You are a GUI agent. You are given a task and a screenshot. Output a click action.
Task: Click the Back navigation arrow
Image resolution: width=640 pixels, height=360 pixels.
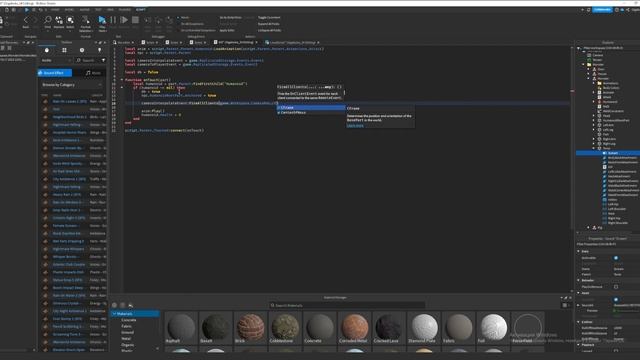(x=26, y=20)
